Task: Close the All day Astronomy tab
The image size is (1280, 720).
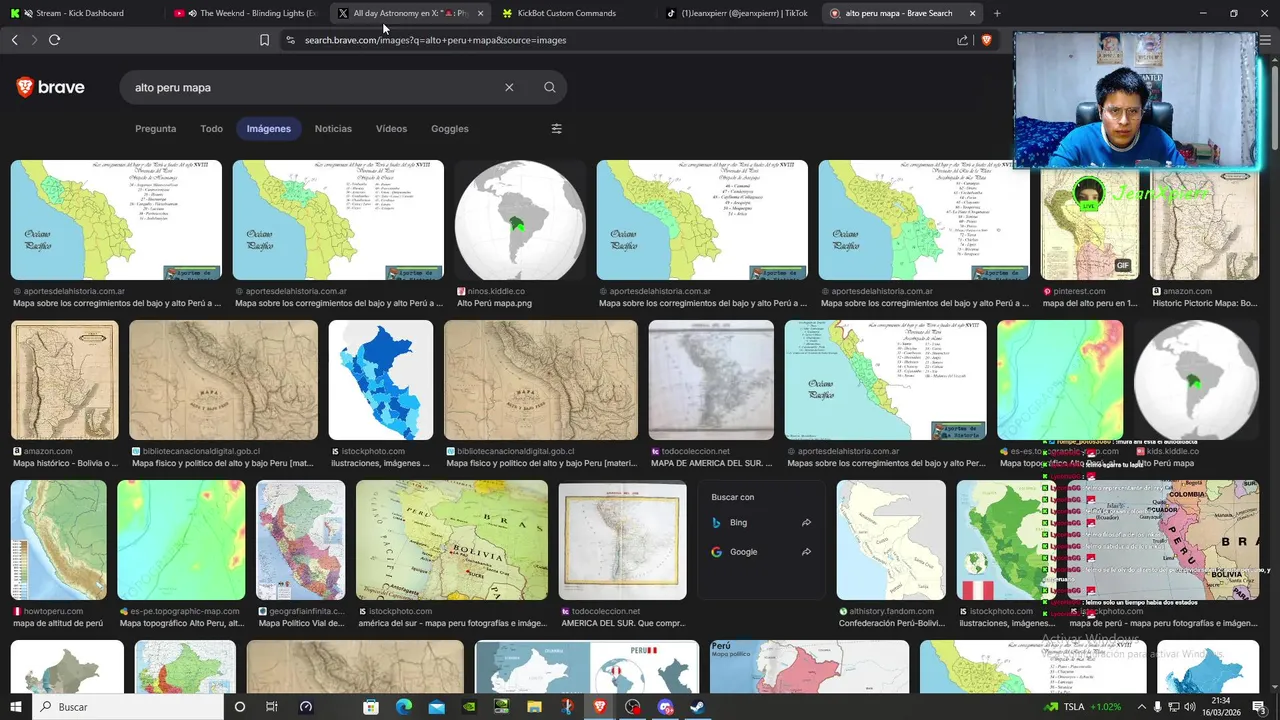Action: tap(480, 13)
